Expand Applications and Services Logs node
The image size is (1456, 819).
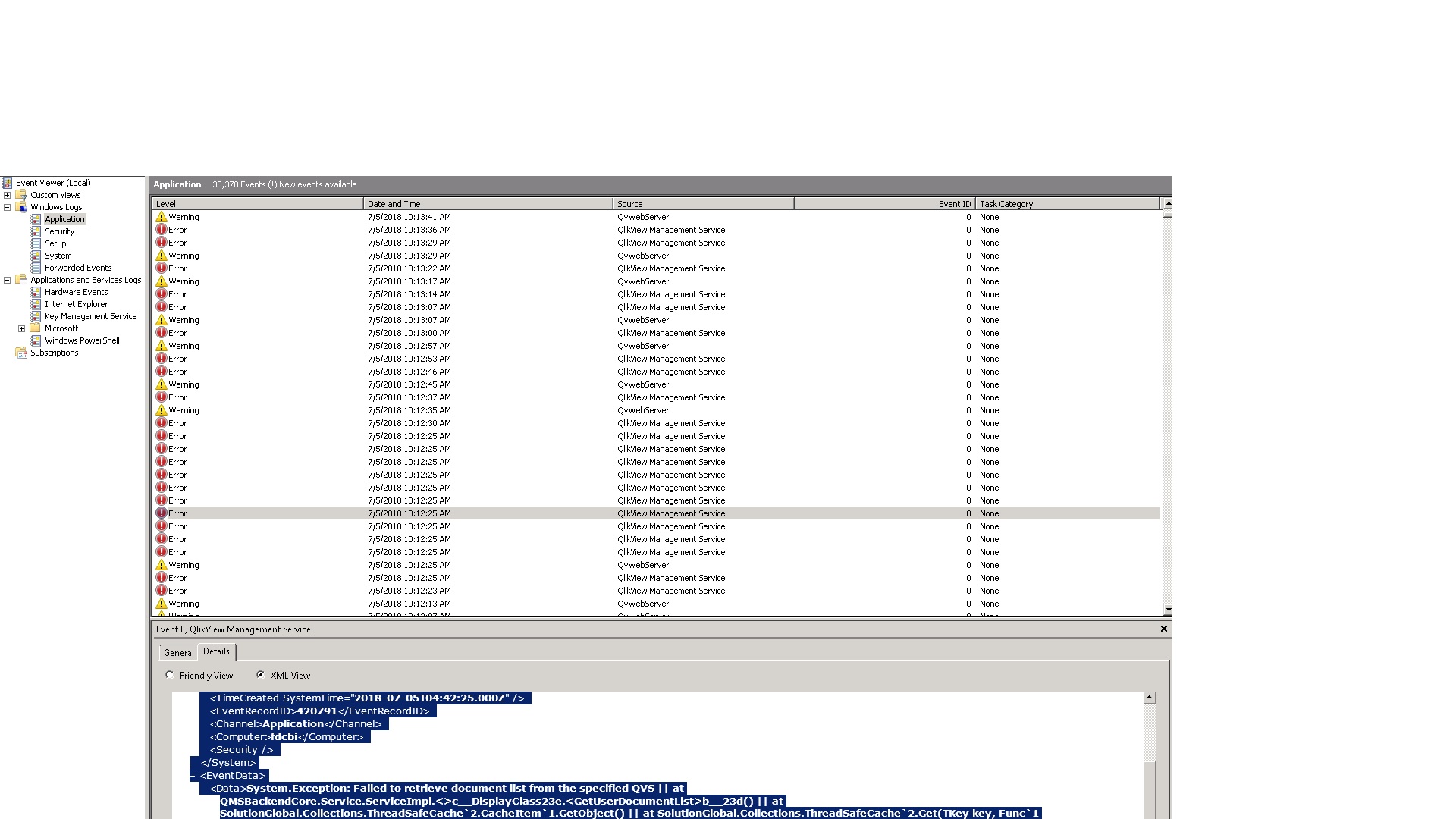9,280
